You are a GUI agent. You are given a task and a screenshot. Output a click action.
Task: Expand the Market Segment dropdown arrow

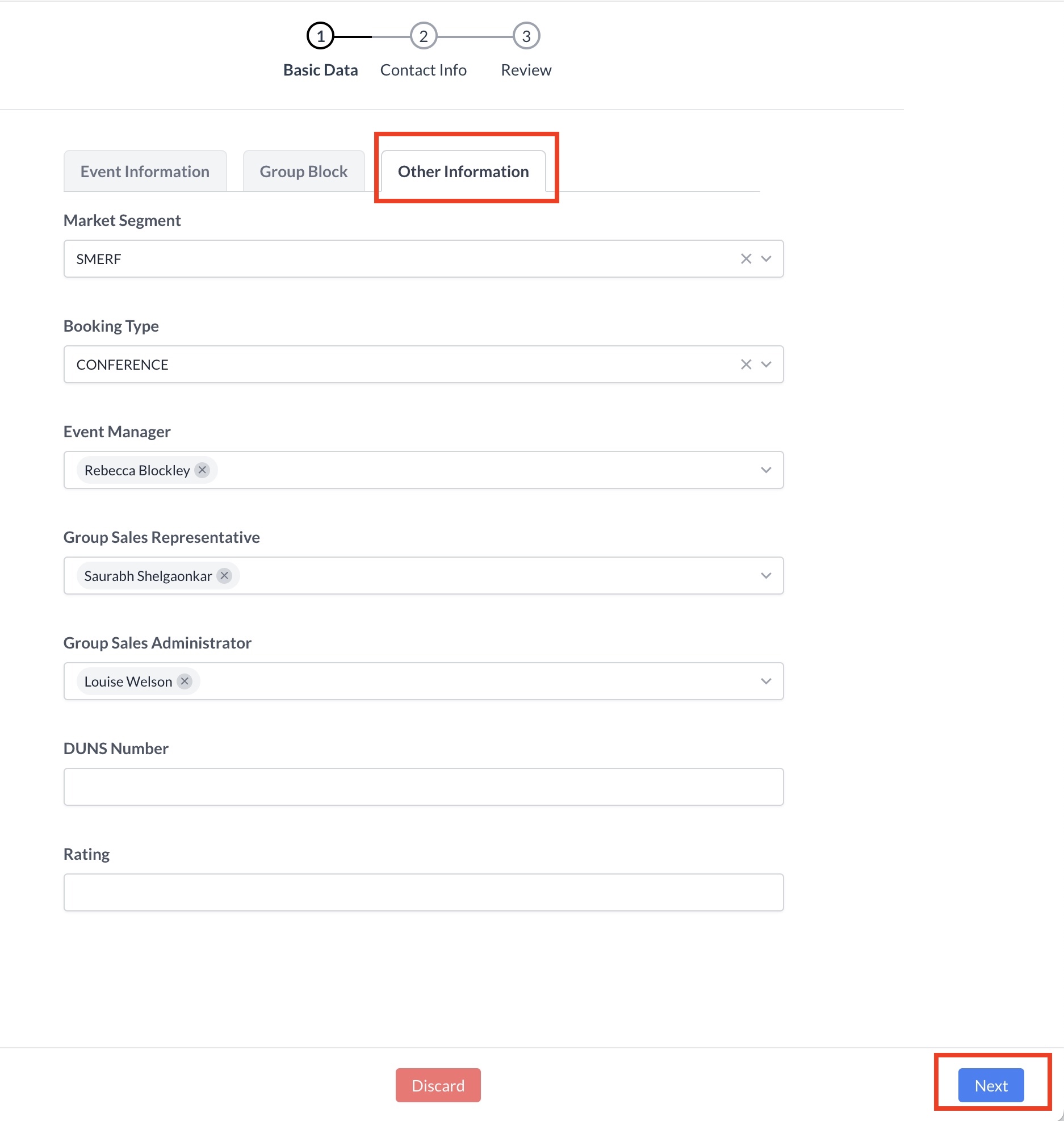pyautogui.click(x=766, y=259)
